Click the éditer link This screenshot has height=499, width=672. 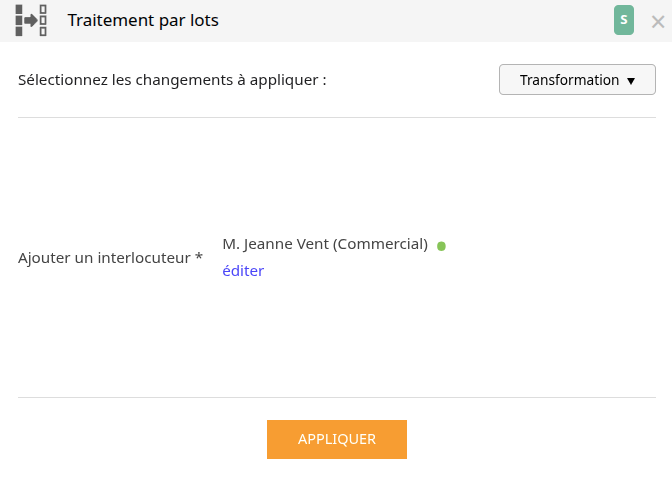coord(243,271)
